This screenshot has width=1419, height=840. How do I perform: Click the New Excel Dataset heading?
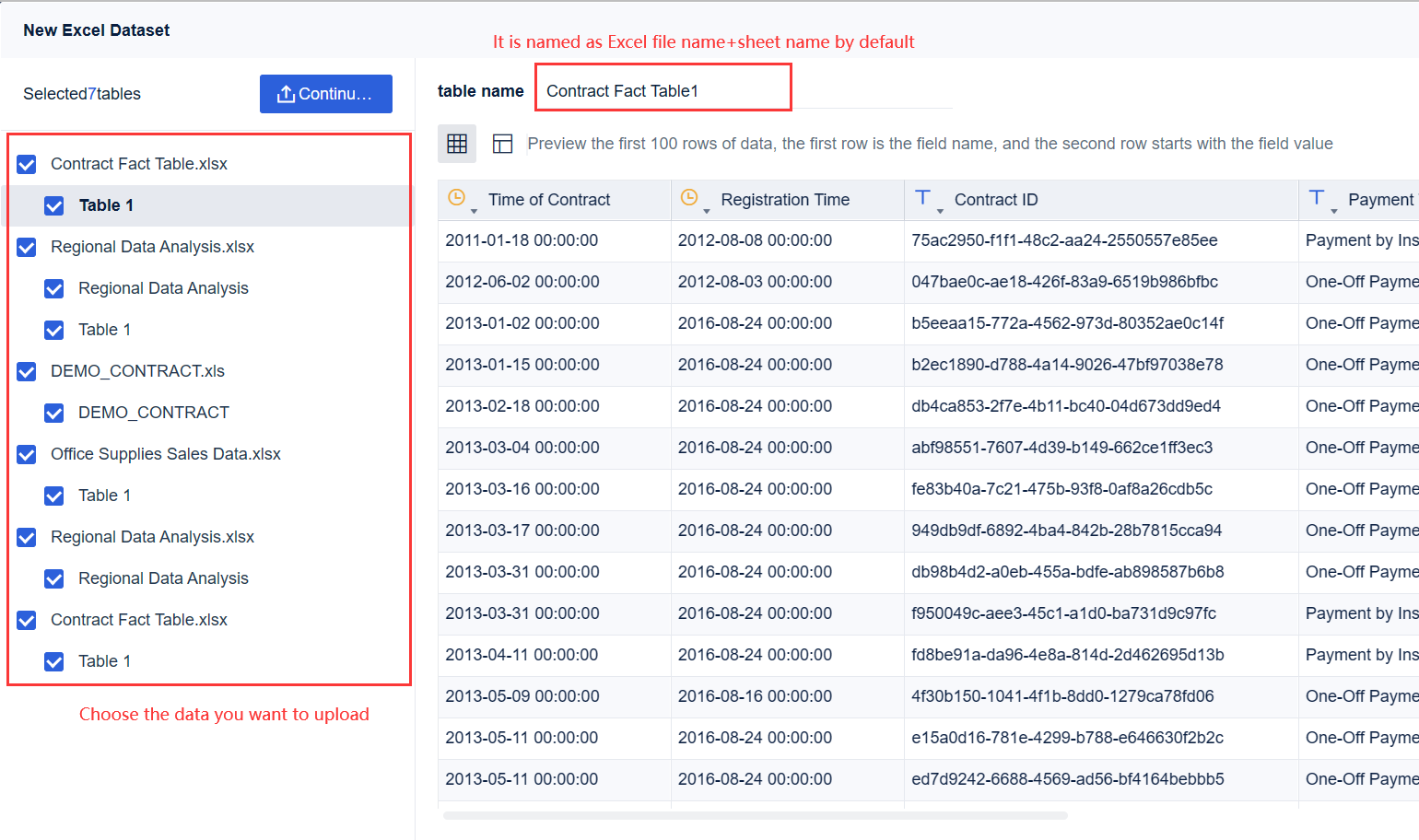pyautogui.click(x=96, y=29)
